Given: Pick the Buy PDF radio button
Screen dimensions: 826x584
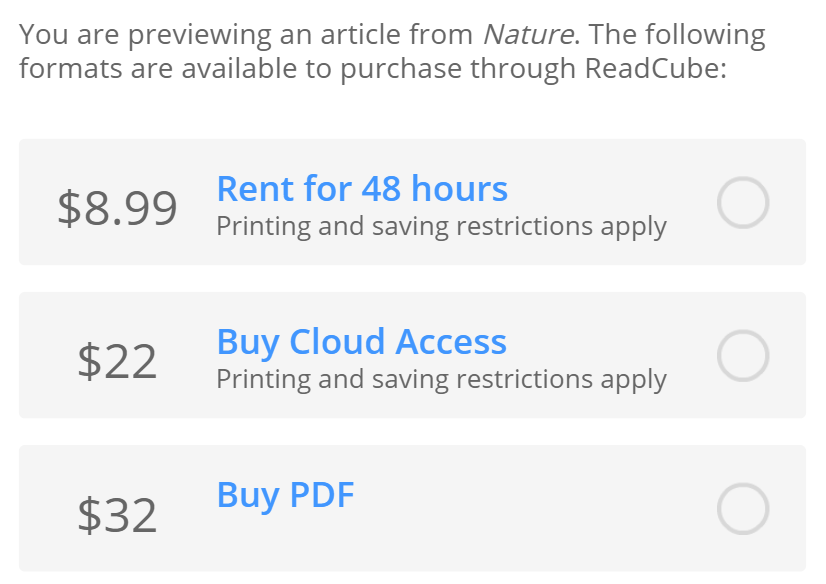Looking at the screenshot, I should pyautogui.click(x=743, y=509).
